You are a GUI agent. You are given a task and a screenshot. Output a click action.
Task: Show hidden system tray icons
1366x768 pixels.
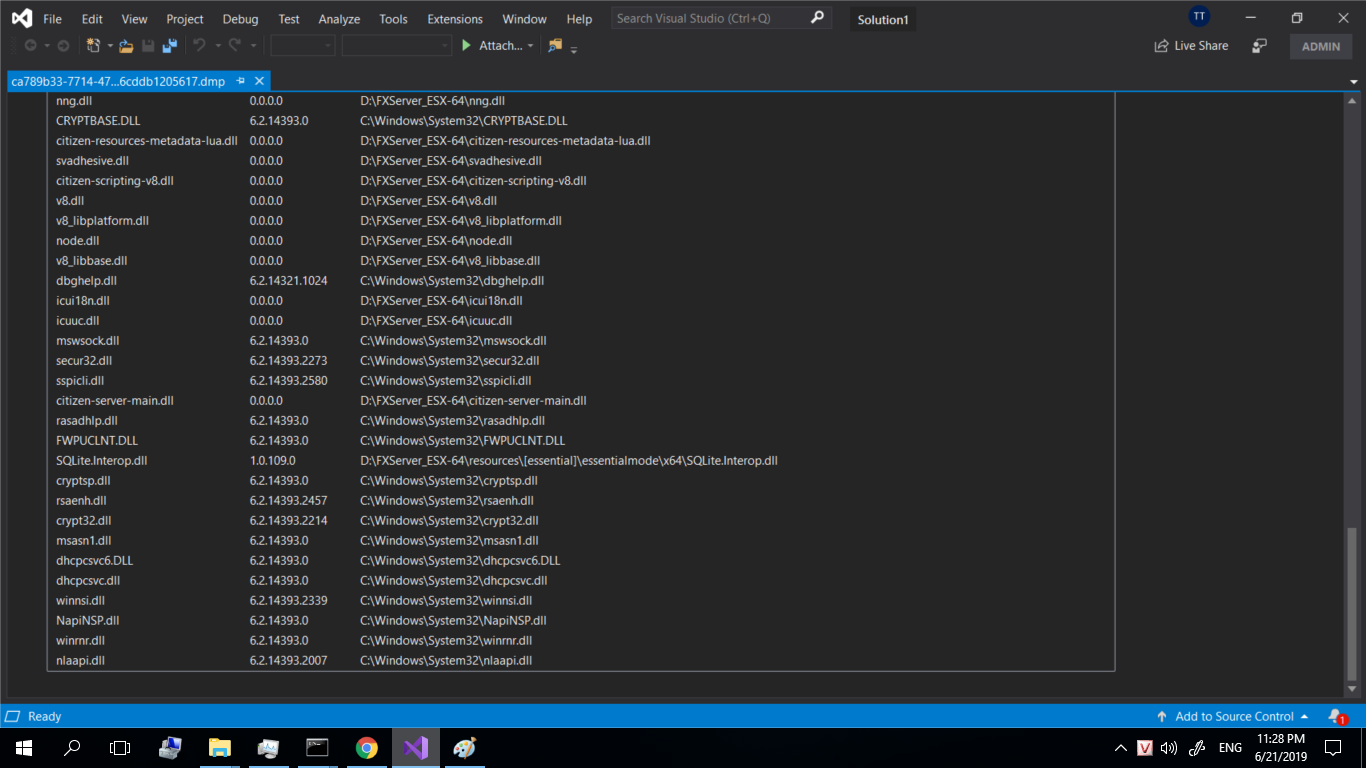pos(1121,747)
